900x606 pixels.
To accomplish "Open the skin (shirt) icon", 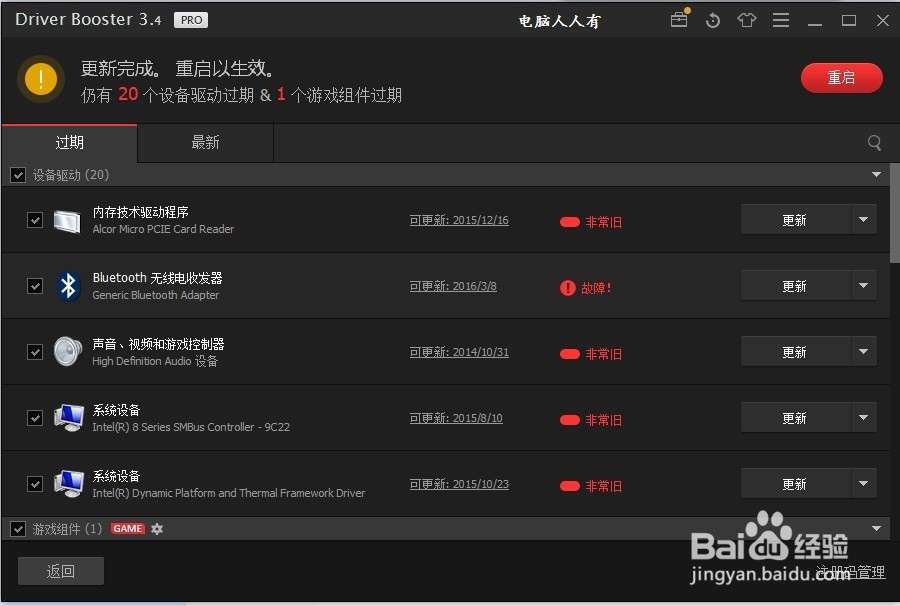I will (746, 21).
